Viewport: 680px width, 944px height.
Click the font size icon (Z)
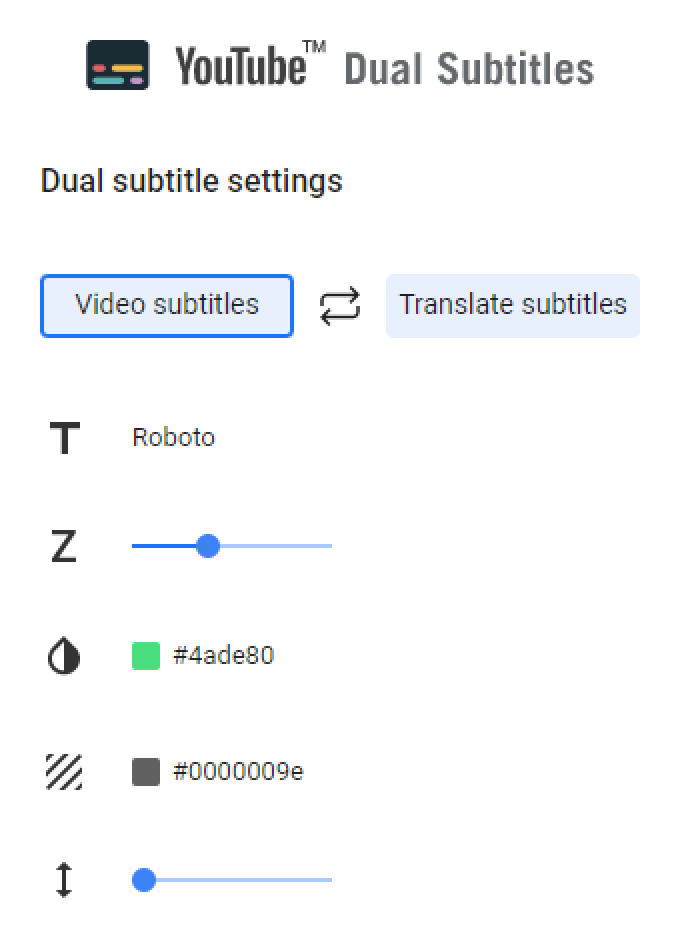click(x=63, y=546)
